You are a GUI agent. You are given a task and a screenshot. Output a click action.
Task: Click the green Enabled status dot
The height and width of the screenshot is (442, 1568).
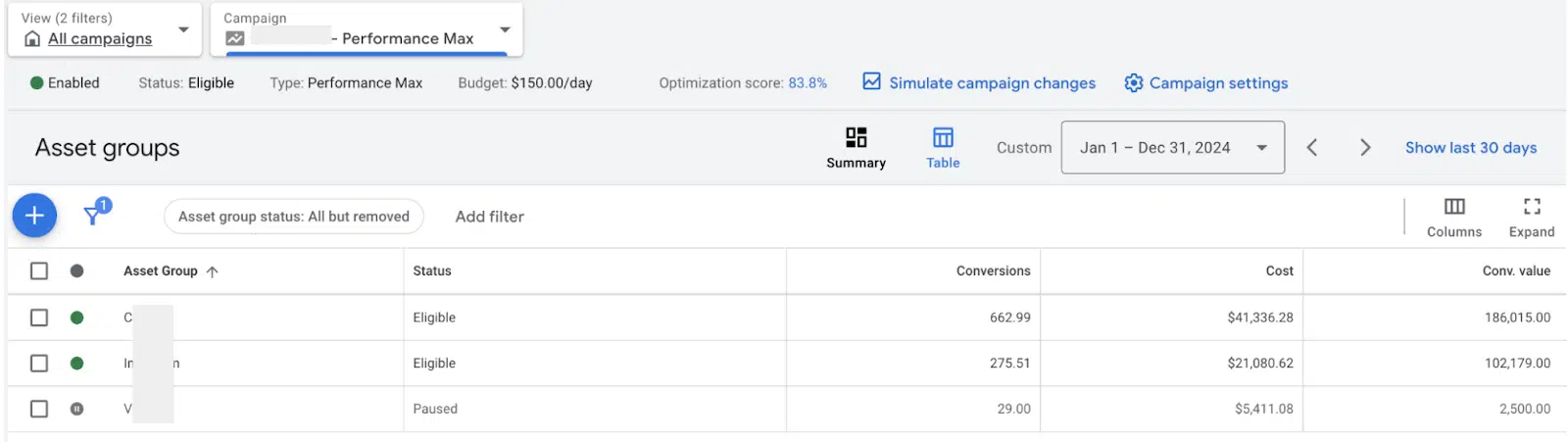coord(37,83)
